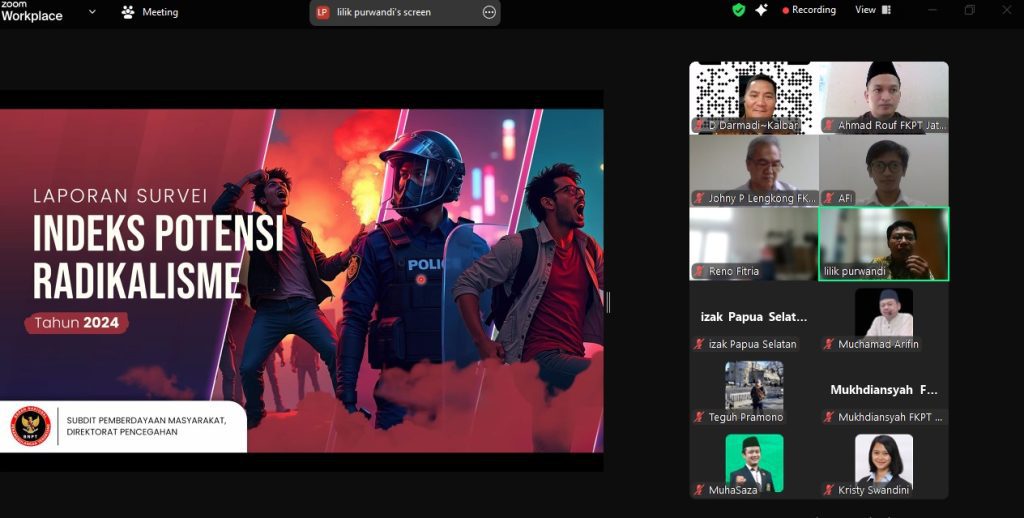Select the Muchamad Arifin participant tile

pyautogui.click(x=884, y=319)
